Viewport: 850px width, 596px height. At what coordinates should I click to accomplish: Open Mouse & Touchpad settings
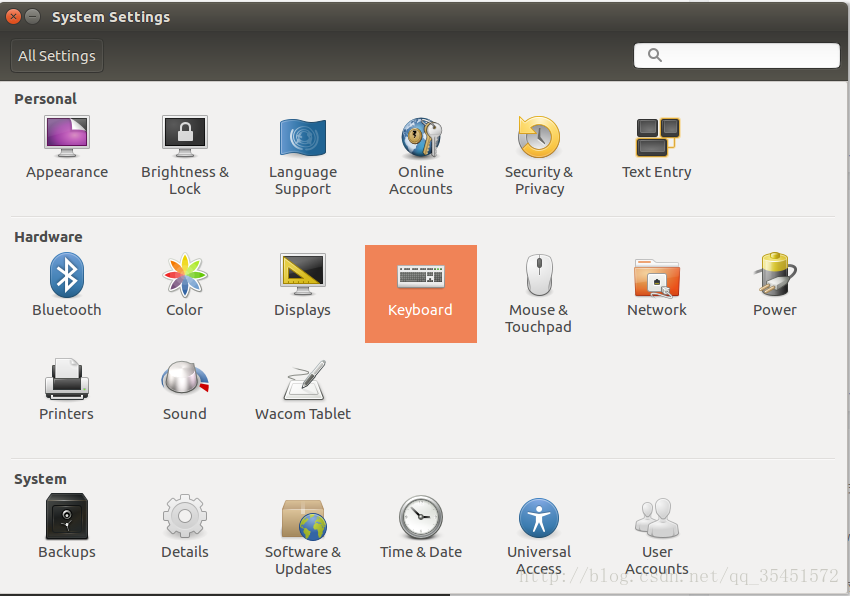pos(539,293)
